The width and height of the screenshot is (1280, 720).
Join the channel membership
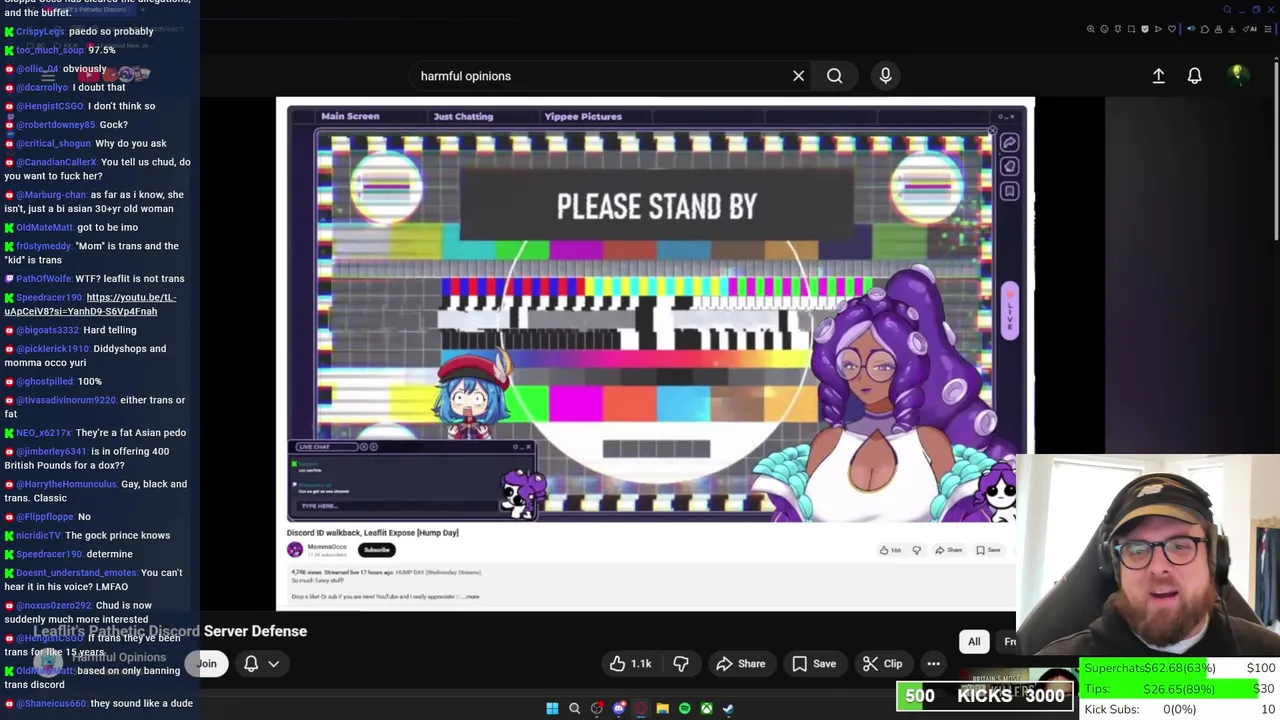pyautogui.click(x=206, y=664)
